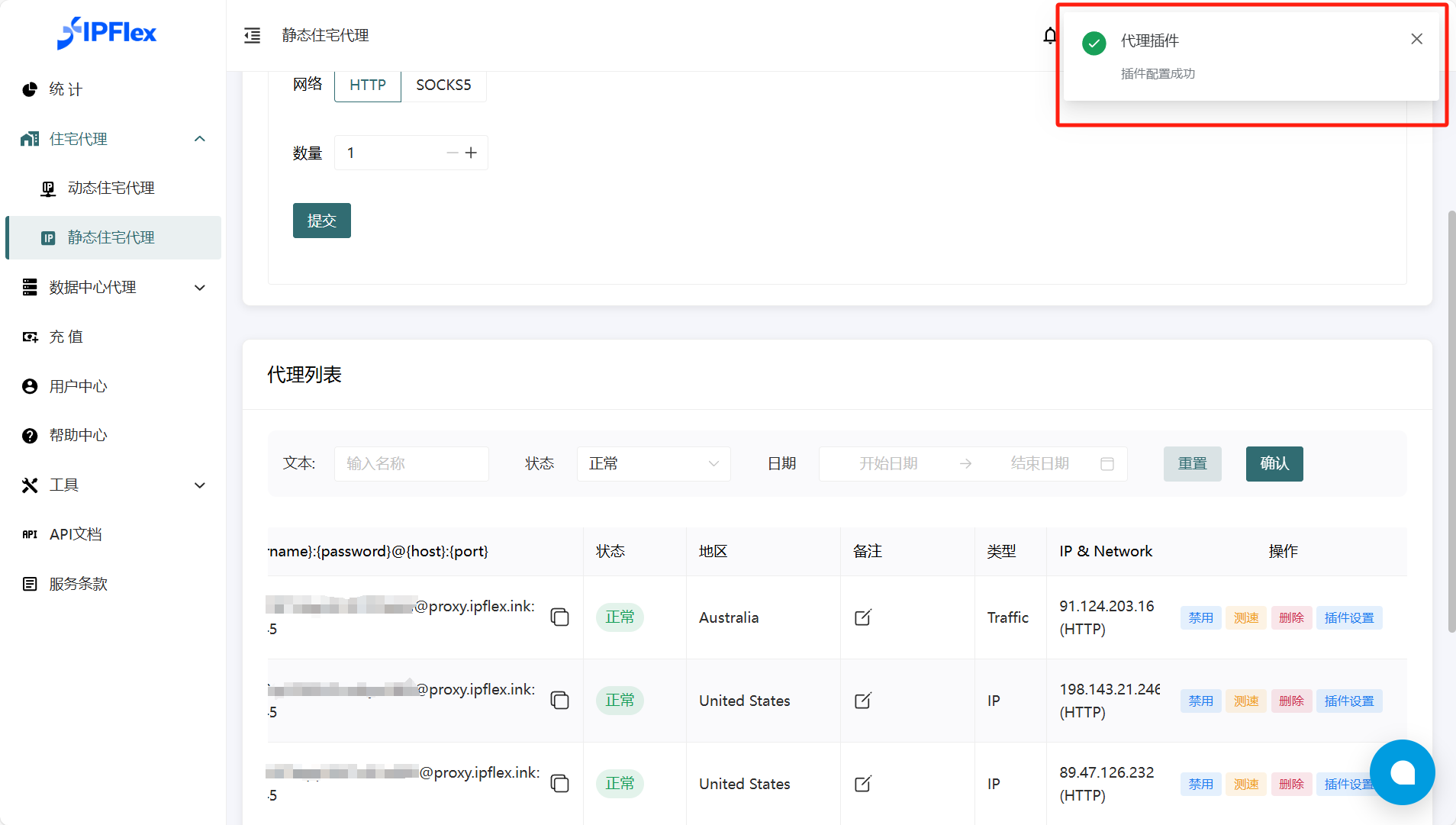Copy the 198.143.21.246 proxy address
The image size is (1456, 825).
pos(559,701)
